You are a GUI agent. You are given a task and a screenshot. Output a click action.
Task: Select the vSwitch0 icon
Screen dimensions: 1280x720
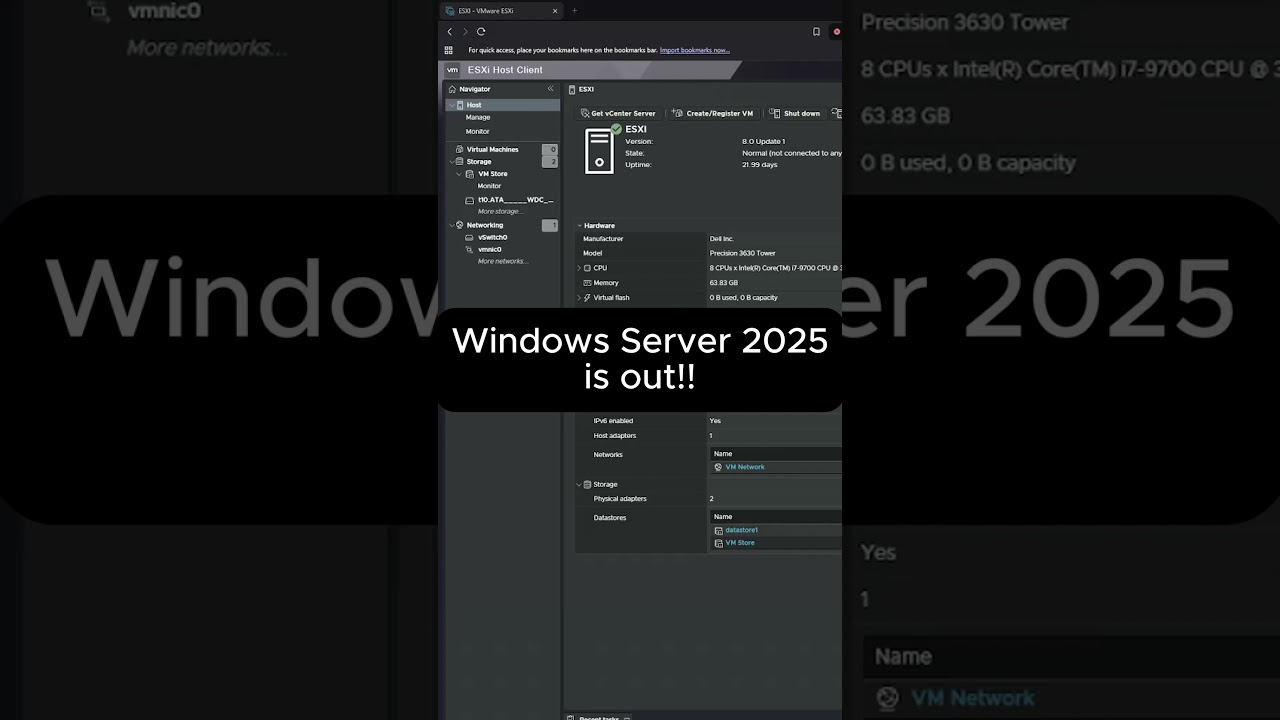[x=470, y=237]
